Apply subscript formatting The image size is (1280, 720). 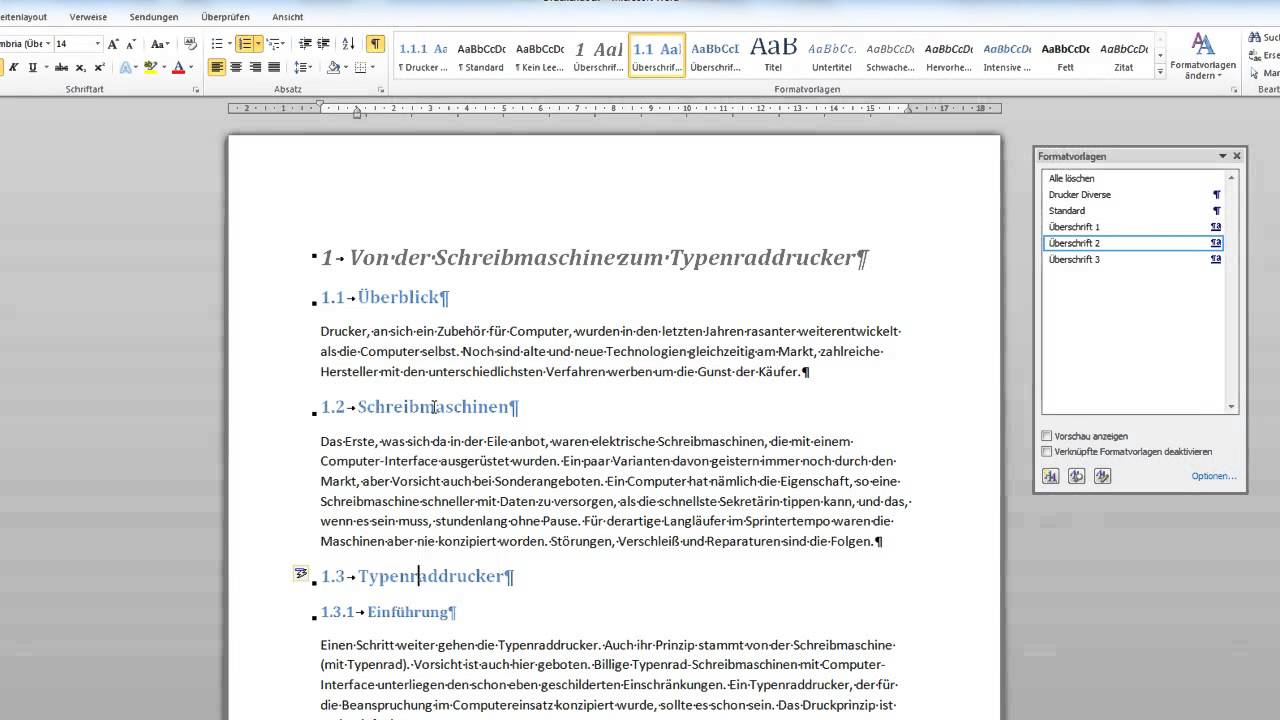coord(82,68)
